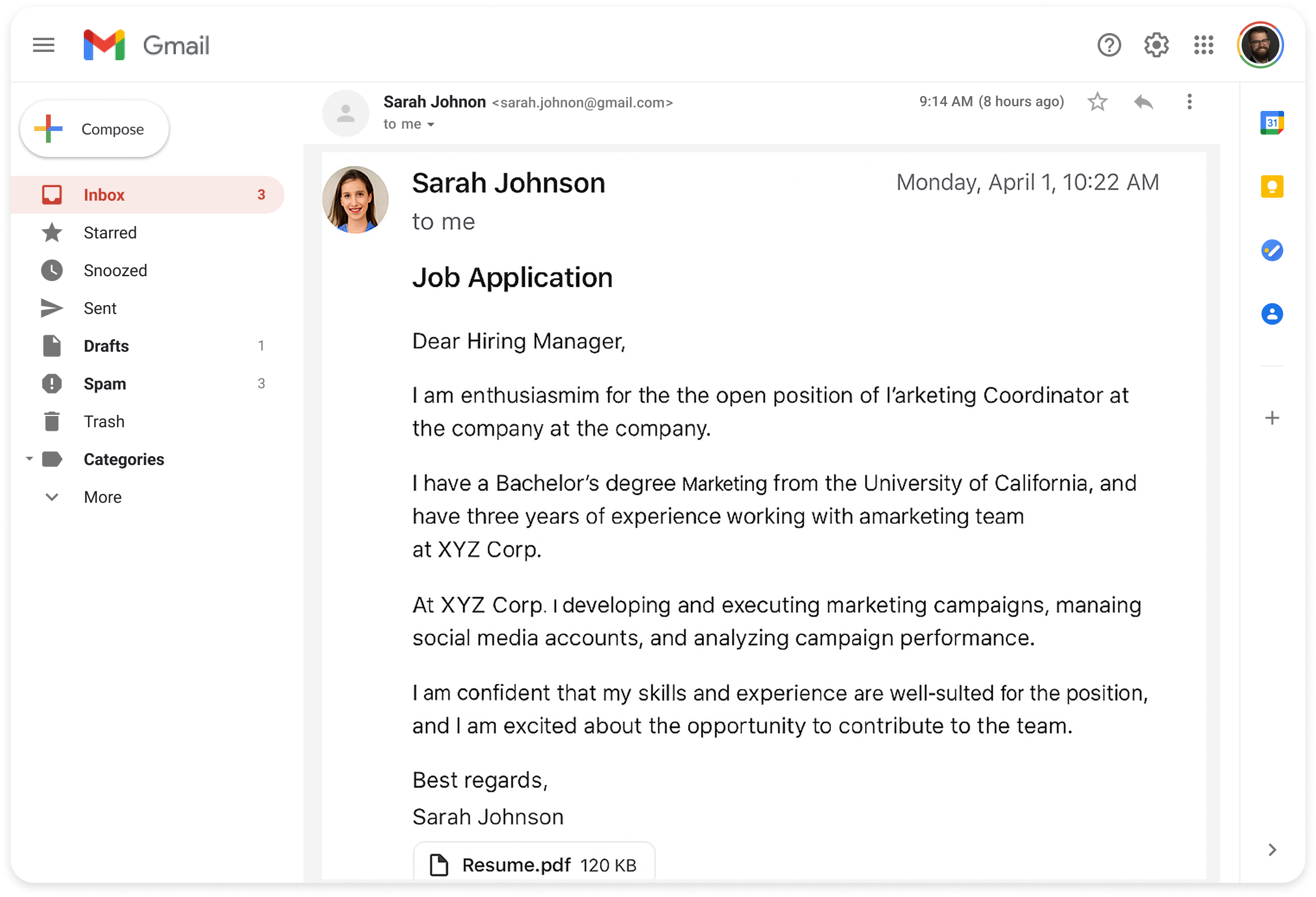This screenshot has height=897, width=1316.
Task: Click the Sent paper-plane icon
Action: pyautogui.click(x=52, y=308)
